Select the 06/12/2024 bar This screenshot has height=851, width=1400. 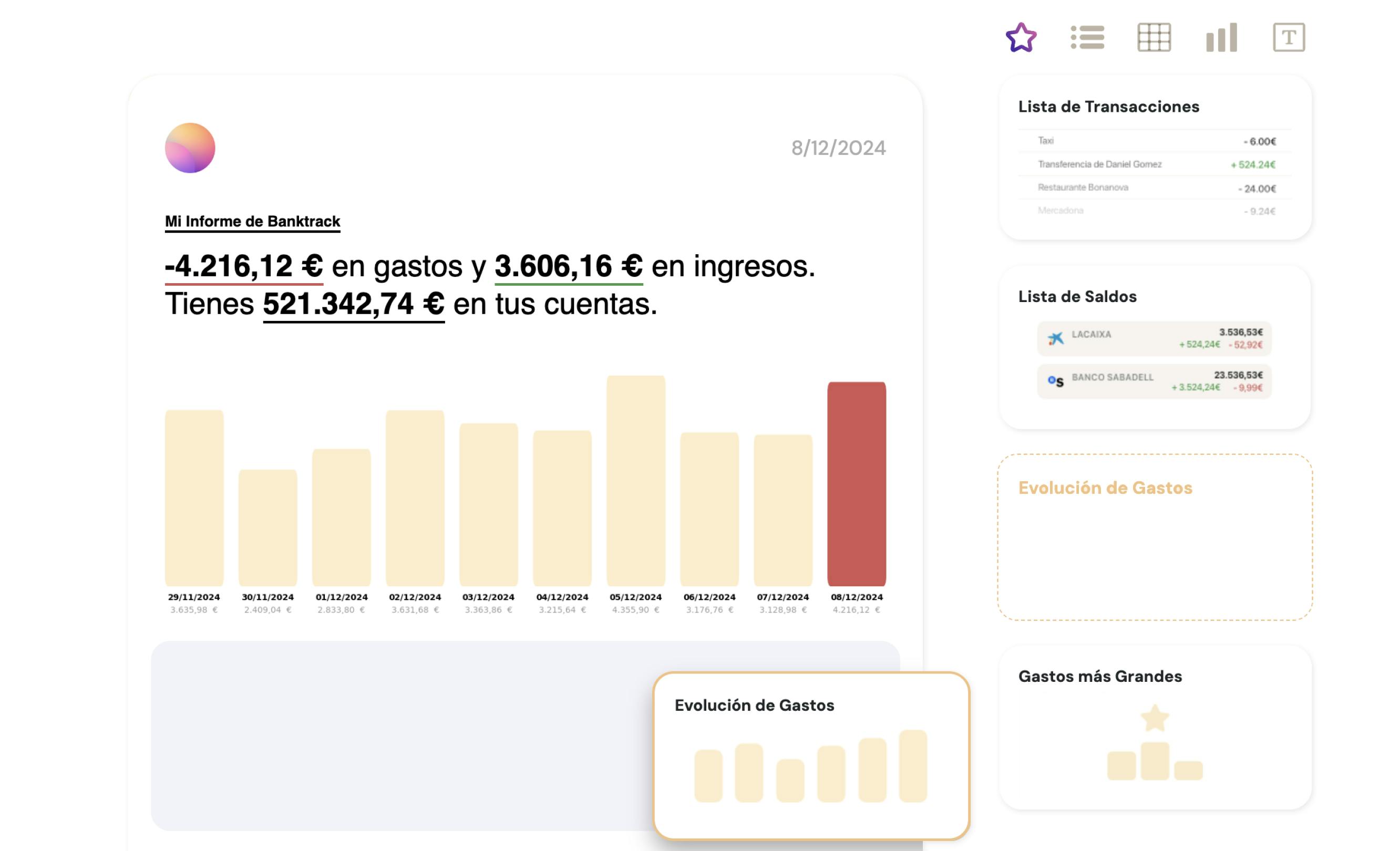coord(709,509)
